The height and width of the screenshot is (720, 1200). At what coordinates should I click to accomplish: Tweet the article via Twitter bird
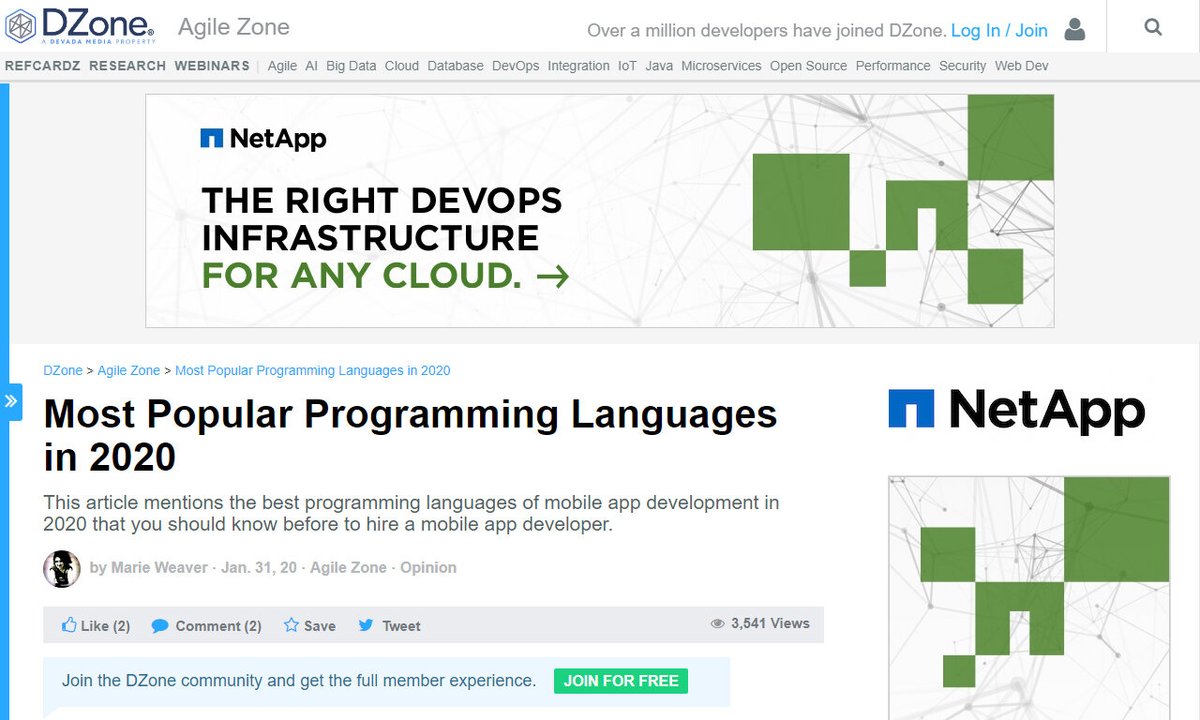tap(366, 625)
